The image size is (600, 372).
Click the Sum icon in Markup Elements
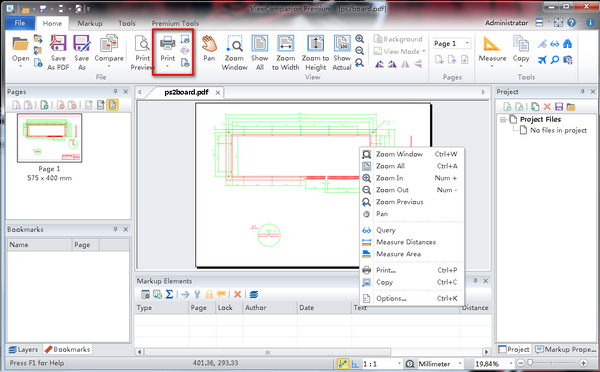click(x=170, y=294)
